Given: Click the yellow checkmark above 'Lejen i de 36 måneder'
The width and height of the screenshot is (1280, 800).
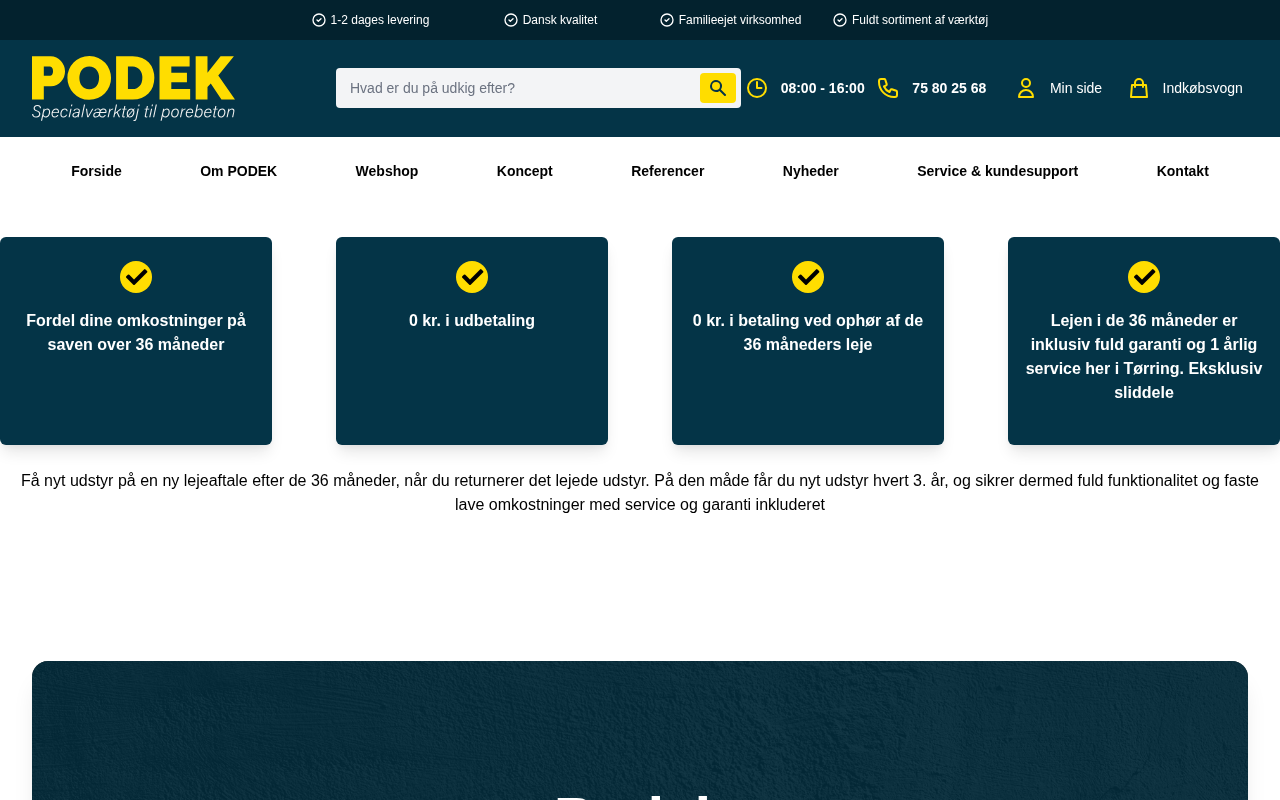Looking at the screenshot, I should point(1144,277).
